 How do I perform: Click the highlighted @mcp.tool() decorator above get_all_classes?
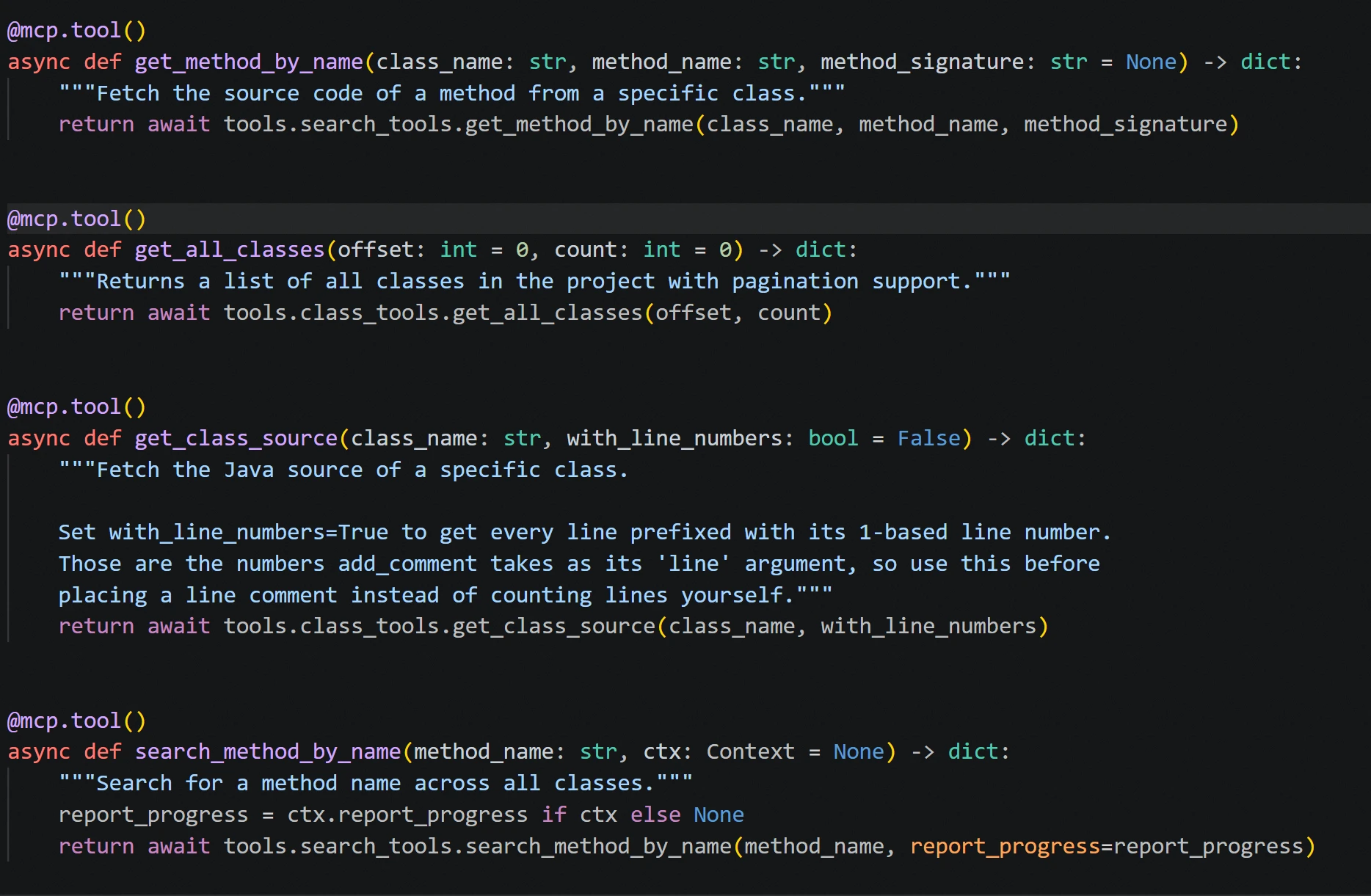tap(76, 219)
